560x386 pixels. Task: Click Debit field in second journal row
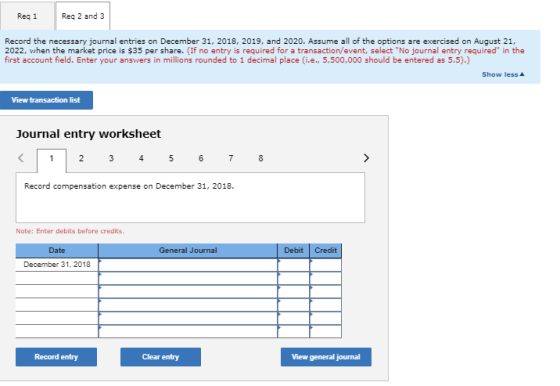294,278
